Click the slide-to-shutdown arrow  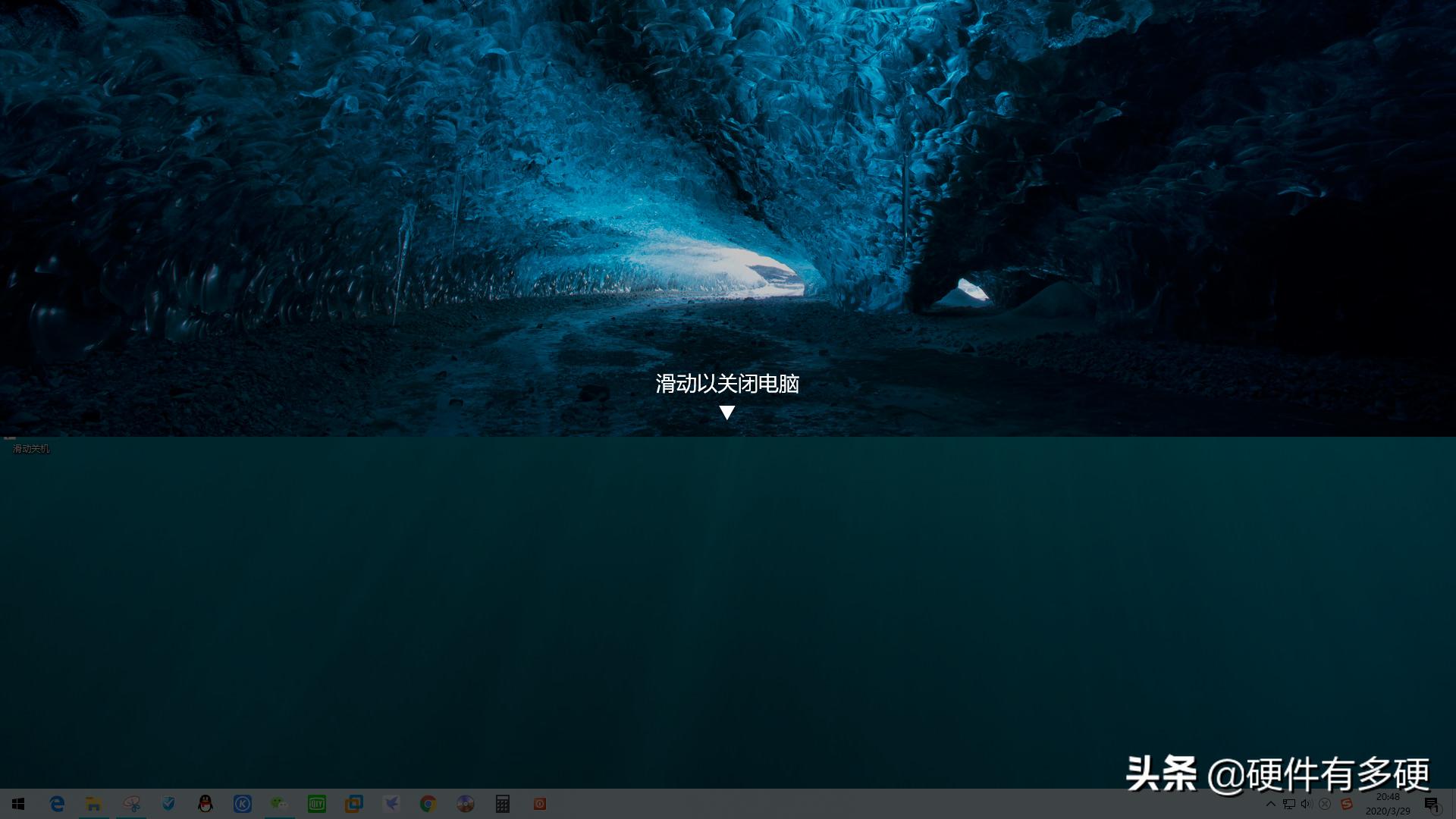pos(728,413)
